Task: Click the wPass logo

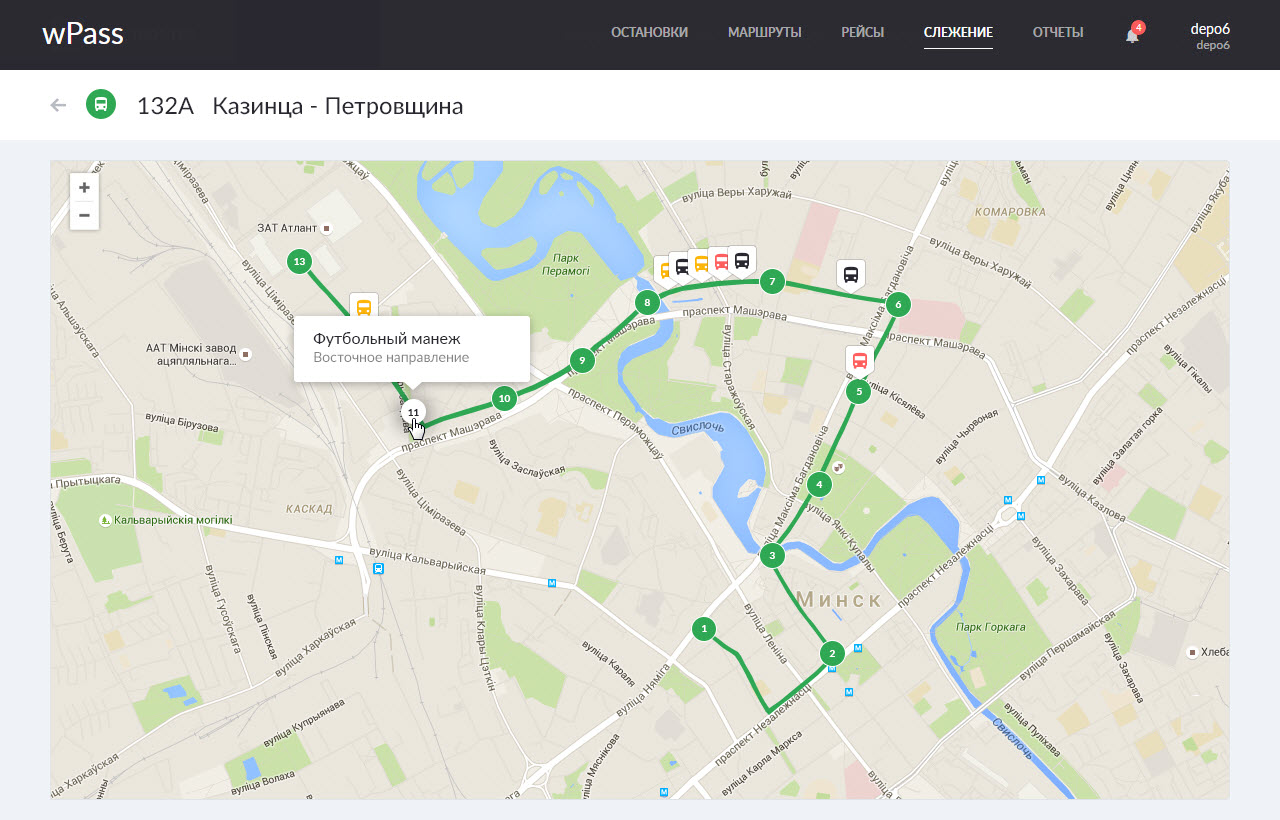Action: tap(83, 34)
